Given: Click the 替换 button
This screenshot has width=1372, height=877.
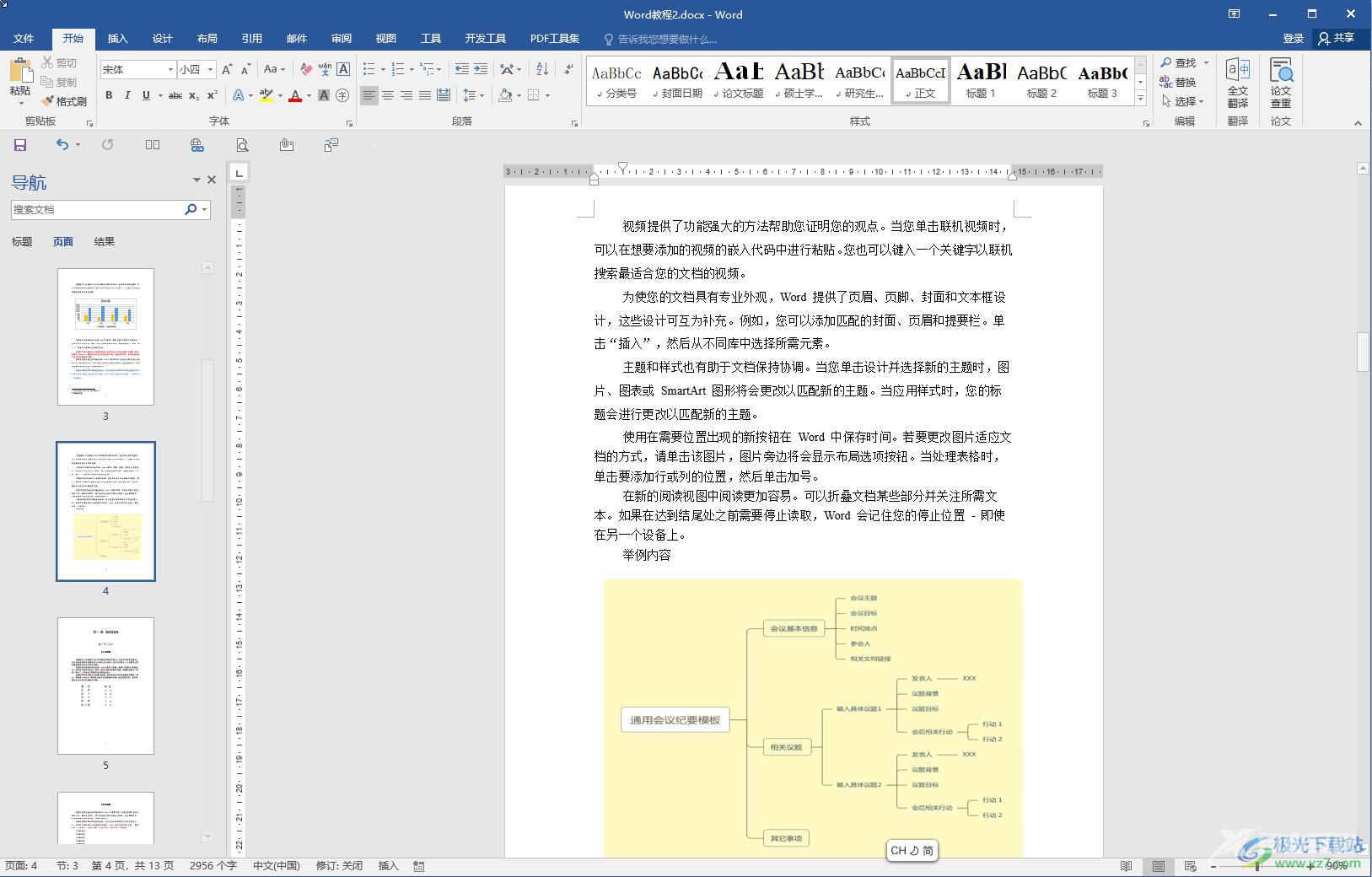Looking at the screenshot, I should tap(1178, 82).
